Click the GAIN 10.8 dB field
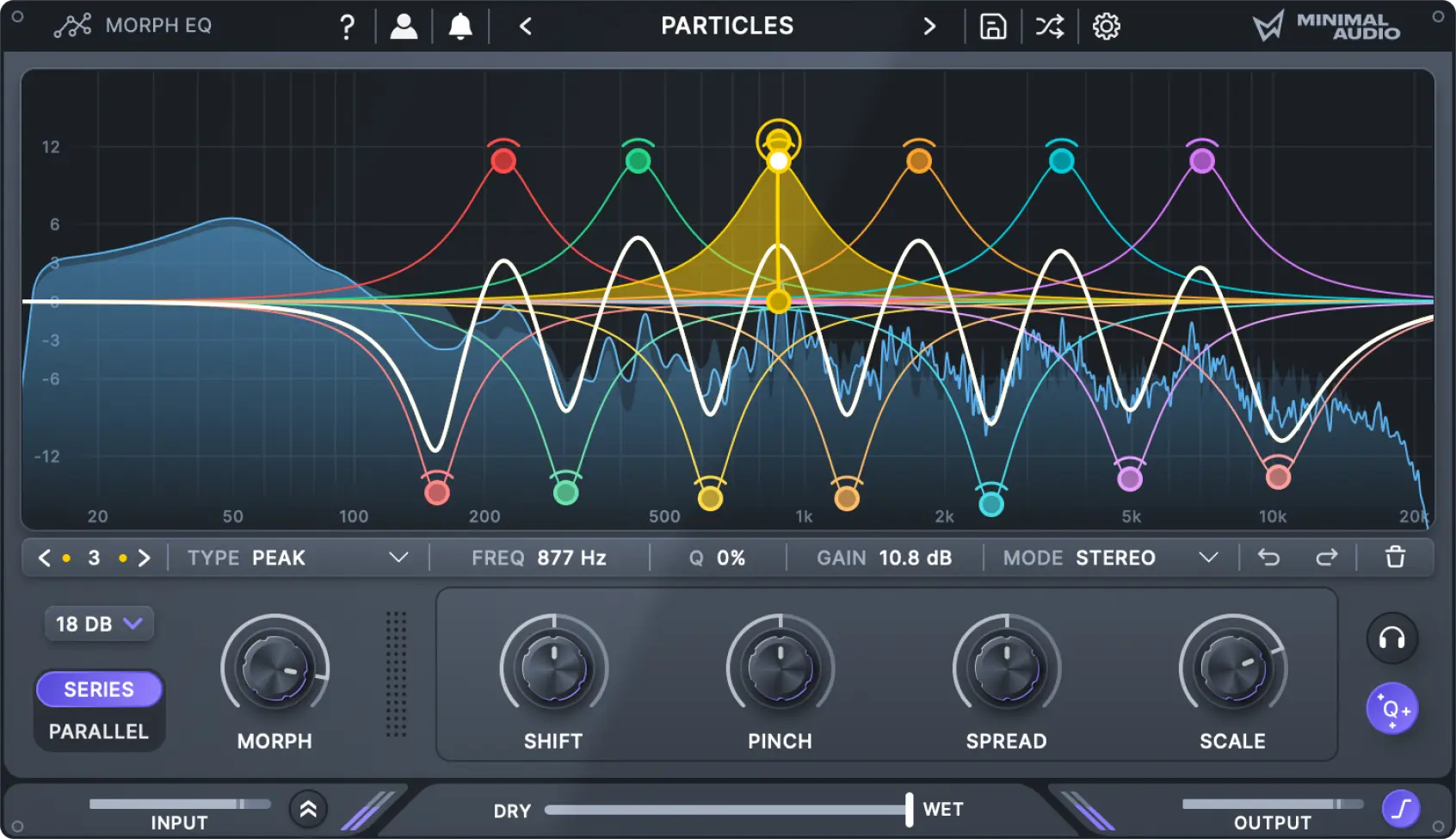The width and height of the screenshot is (1456, 839). pos(884,558)
